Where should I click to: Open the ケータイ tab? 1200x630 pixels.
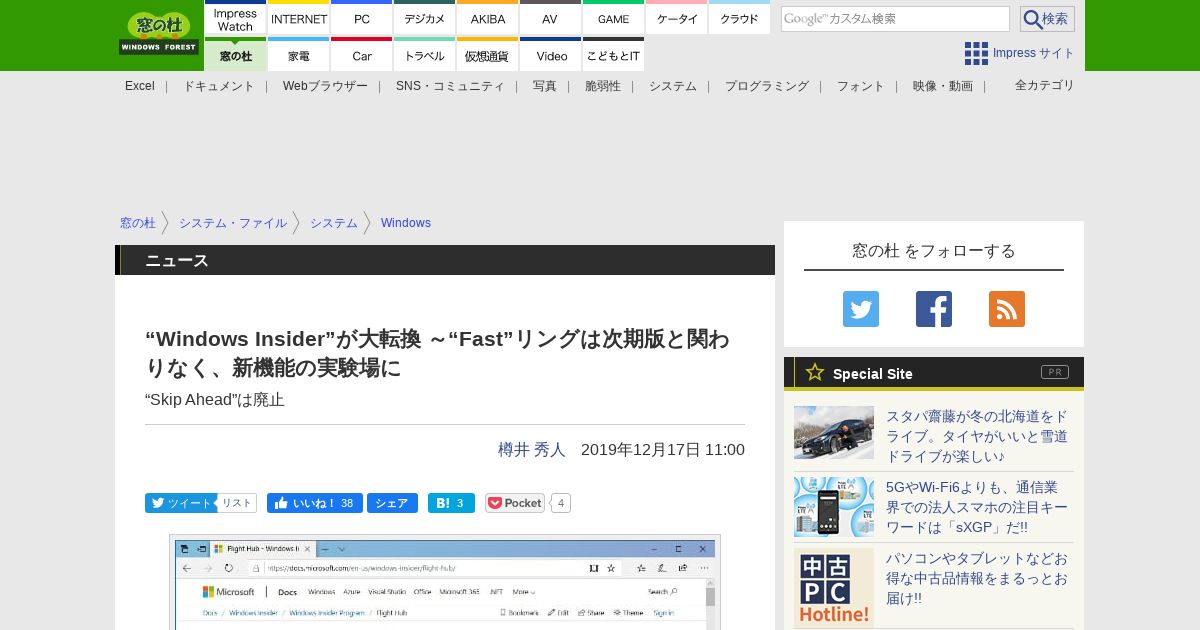(677, 19)
